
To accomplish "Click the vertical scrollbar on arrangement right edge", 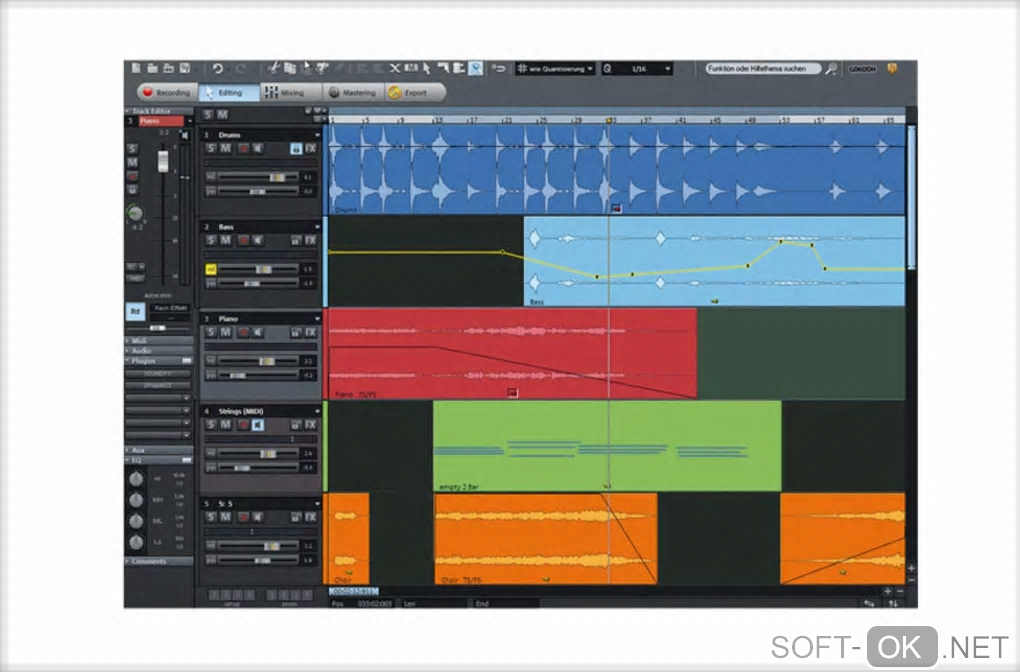I will click(x=911, y=197).
